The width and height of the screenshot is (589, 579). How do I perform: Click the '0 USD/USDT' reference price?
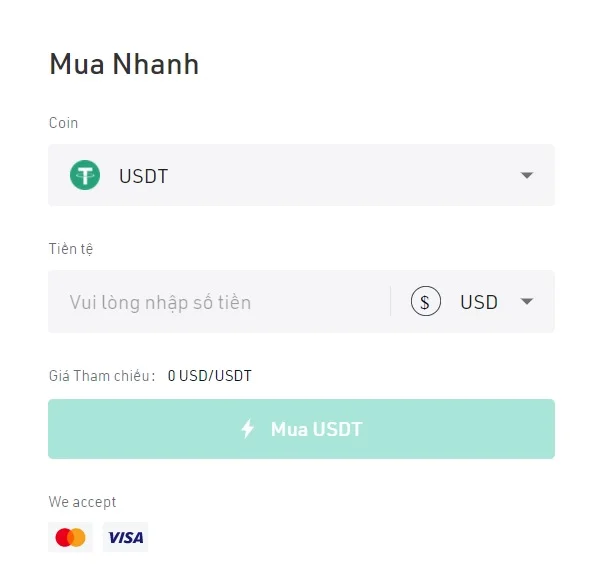tap(210, 376)
